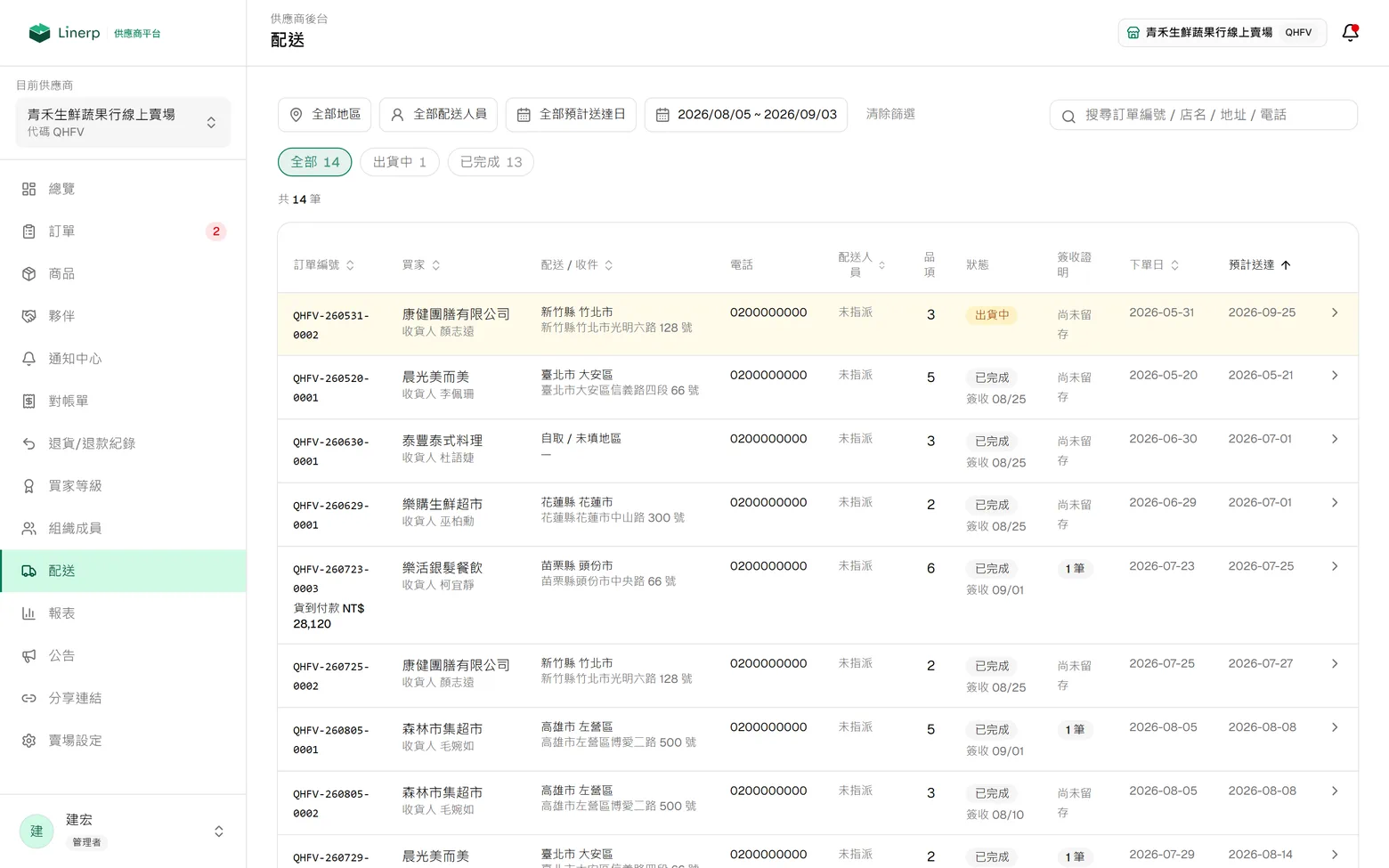Open 分享連結 share links
Viewport: 1389px width, 868px height.
pos(123,698)
